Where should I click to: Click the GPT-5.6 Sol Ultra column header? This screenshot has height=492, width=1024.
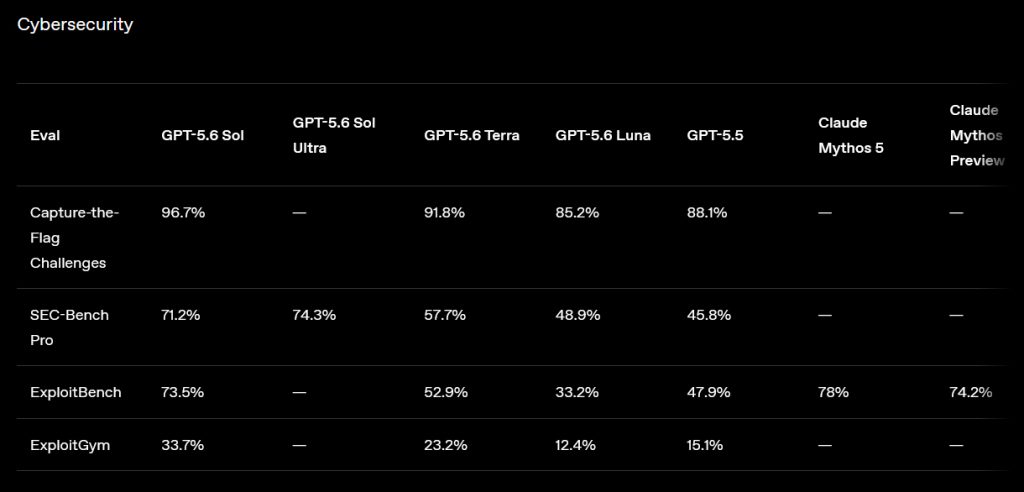click(x=334, y=135)
